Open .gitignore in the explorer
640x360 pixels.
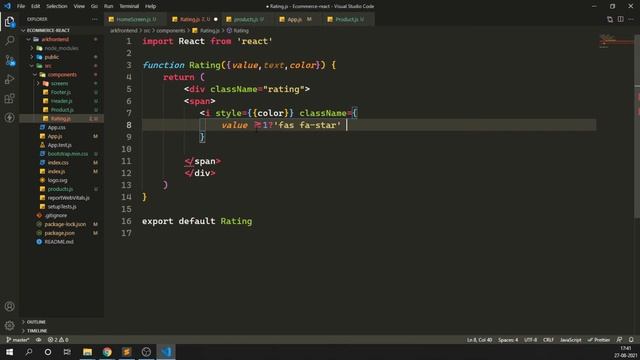(56, 216)
